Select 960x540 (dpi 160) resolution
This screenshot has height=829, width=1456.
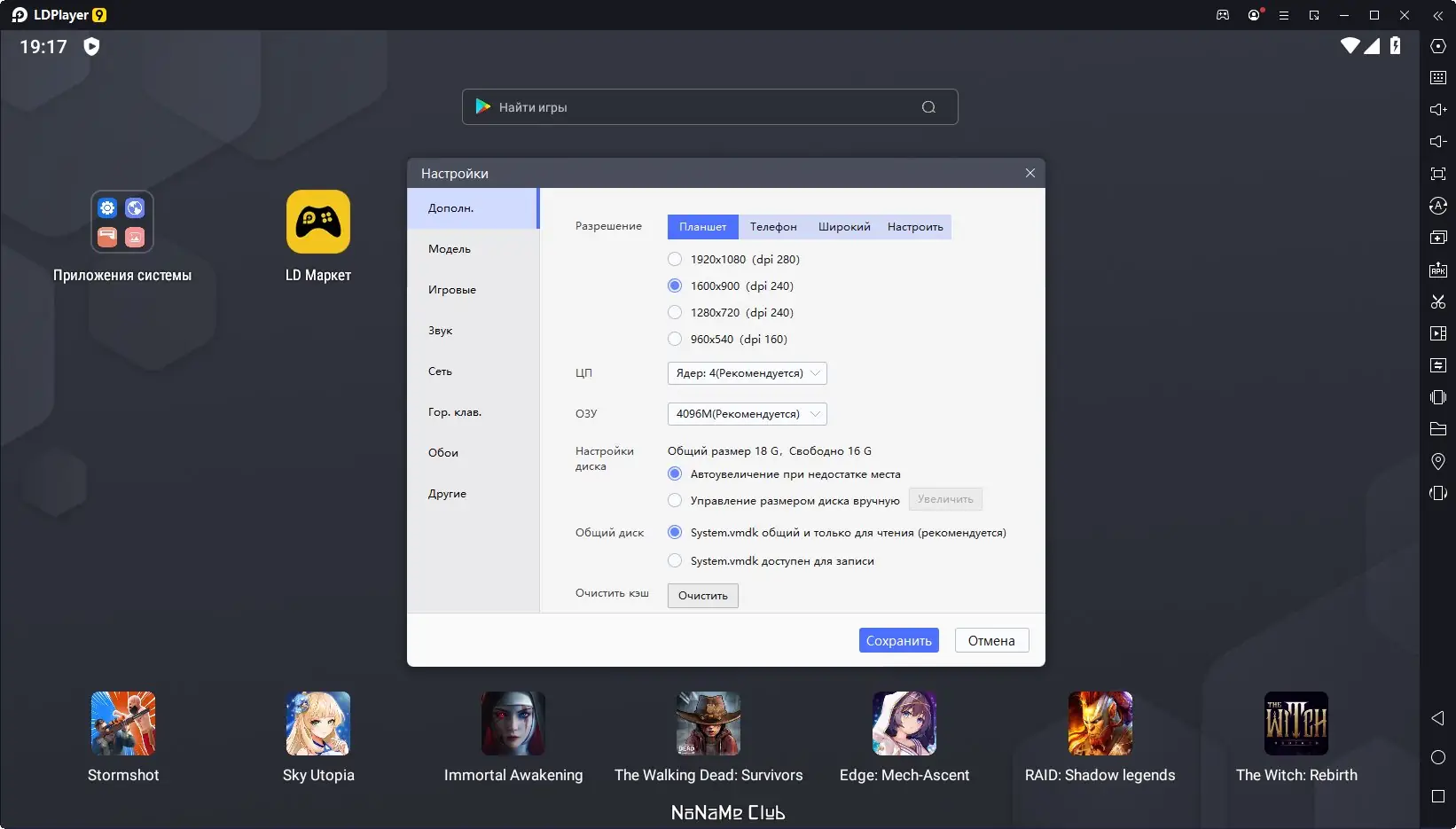(675, 339)
